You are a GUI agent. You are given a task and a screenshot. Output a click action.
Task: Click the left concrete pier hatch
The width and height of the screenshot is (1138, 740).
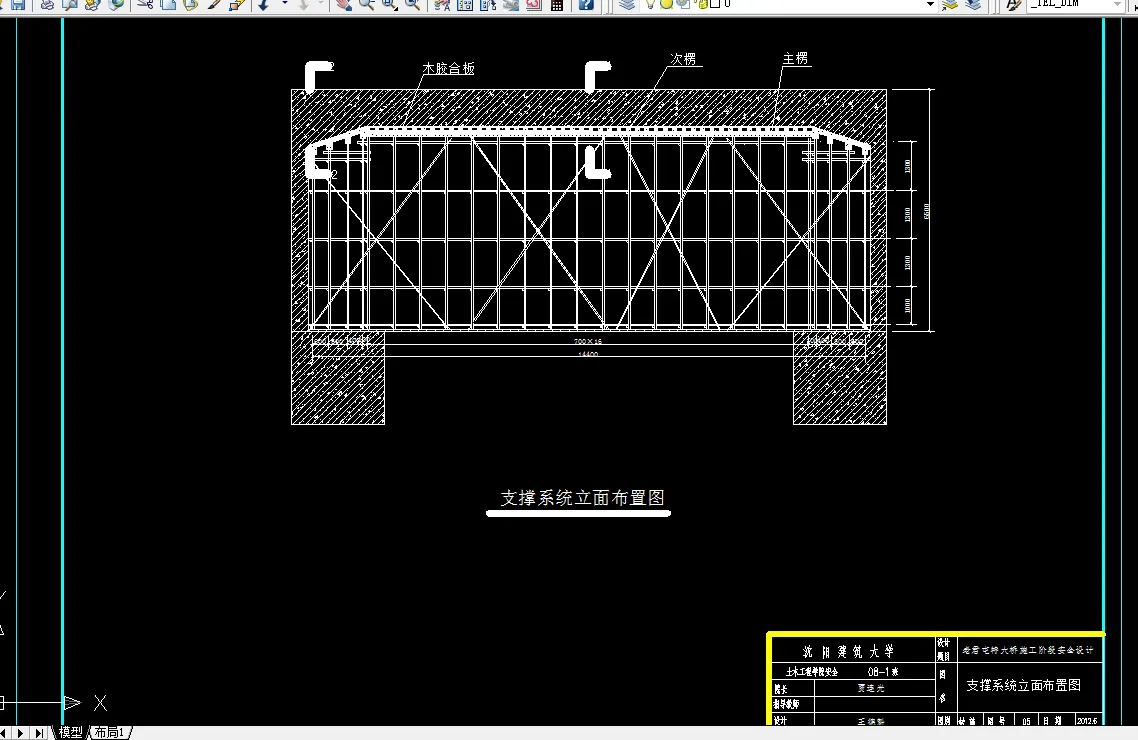click(338, 378)
